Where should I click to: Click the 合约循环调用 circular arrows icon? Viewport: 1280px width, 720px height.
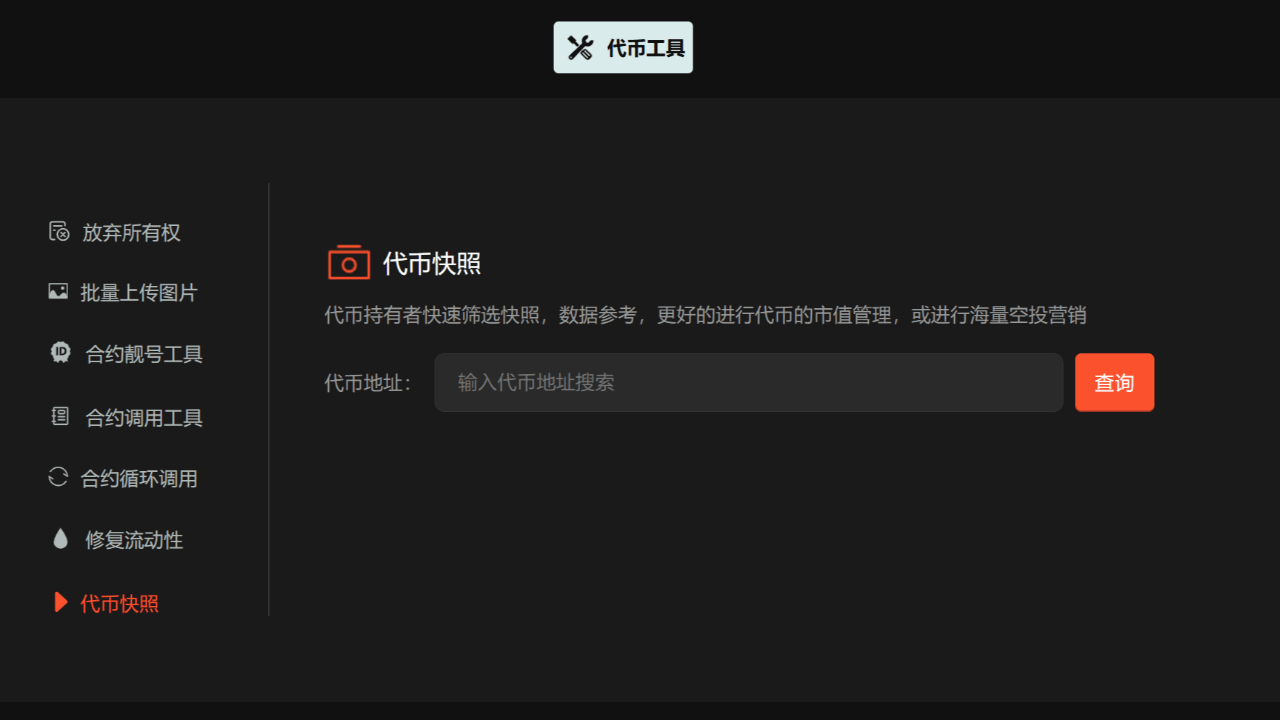pyautogui.click(x=58, y=477)
